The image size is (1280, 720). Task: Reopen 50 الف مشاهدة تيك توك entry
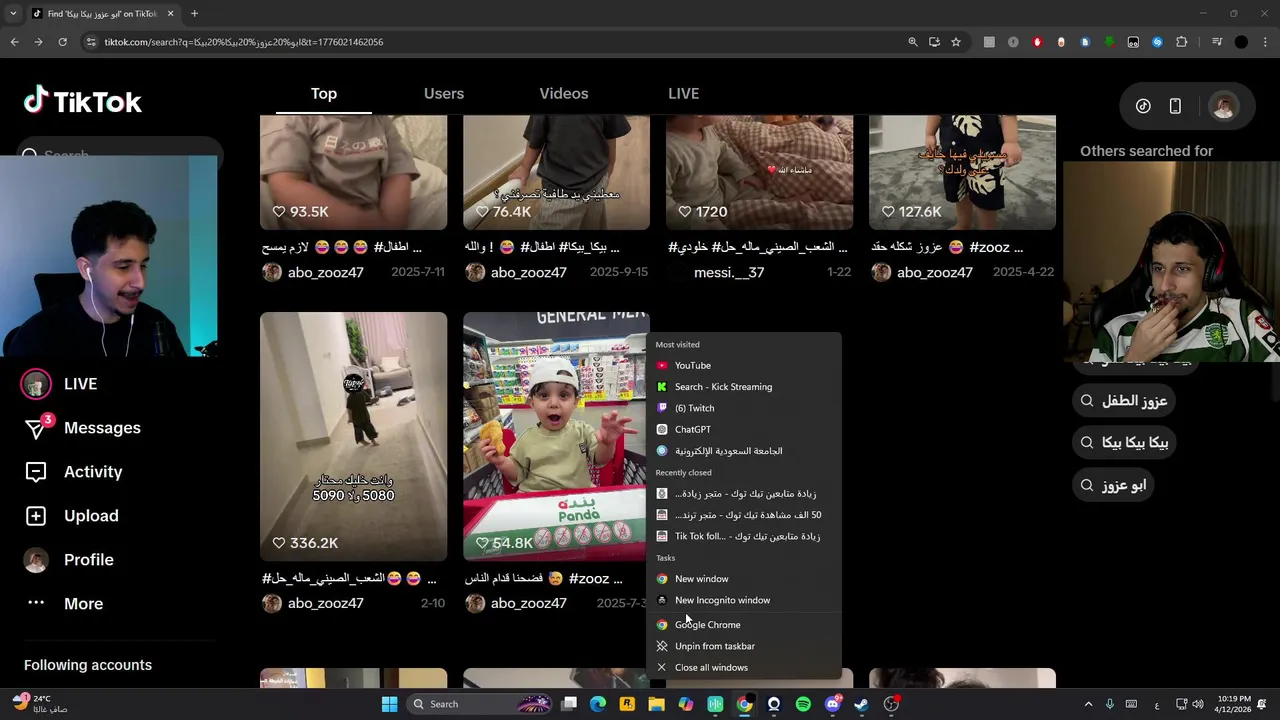click(x=744, y=515)
